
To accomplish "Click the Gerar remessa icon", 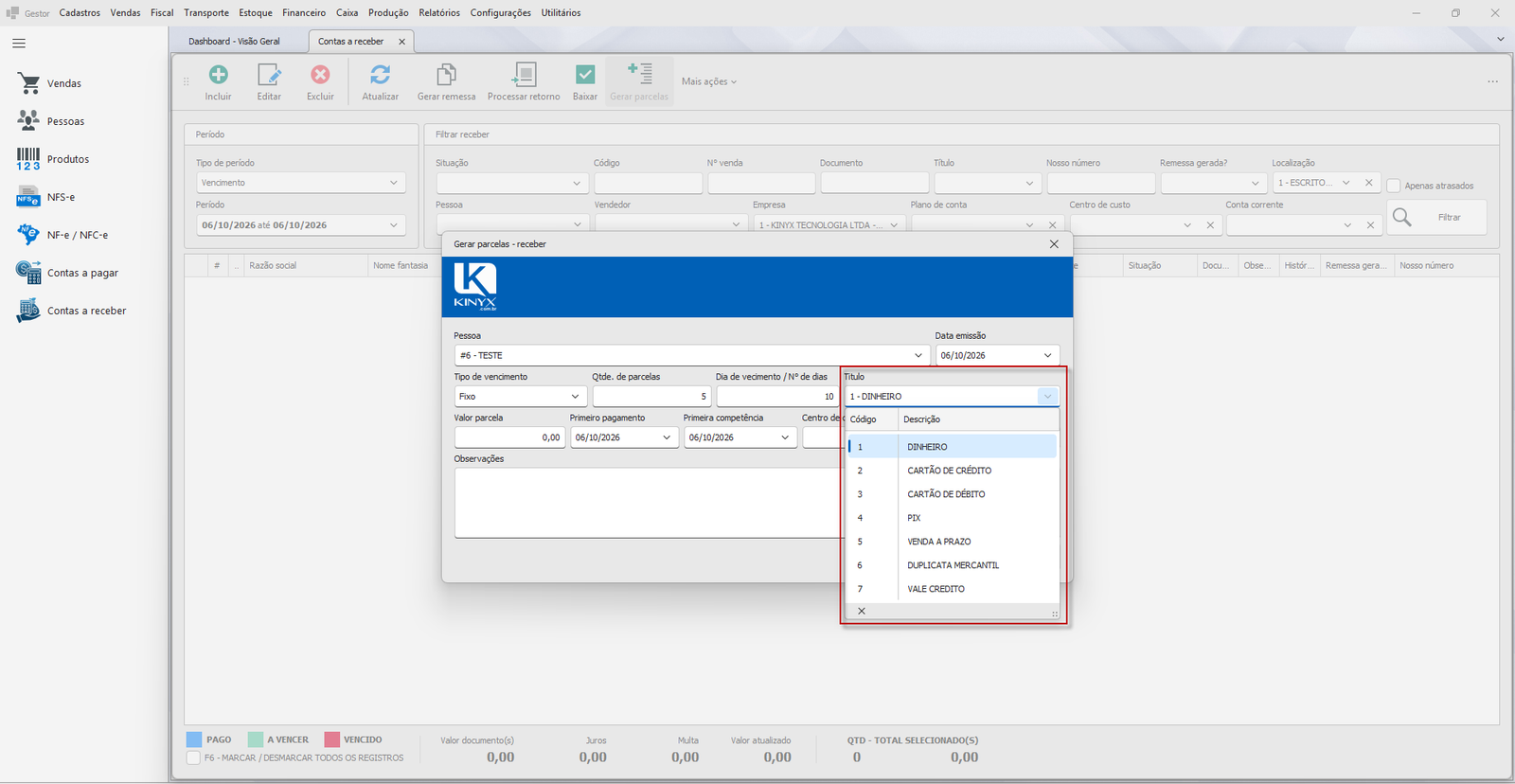I will pos(446,75).
